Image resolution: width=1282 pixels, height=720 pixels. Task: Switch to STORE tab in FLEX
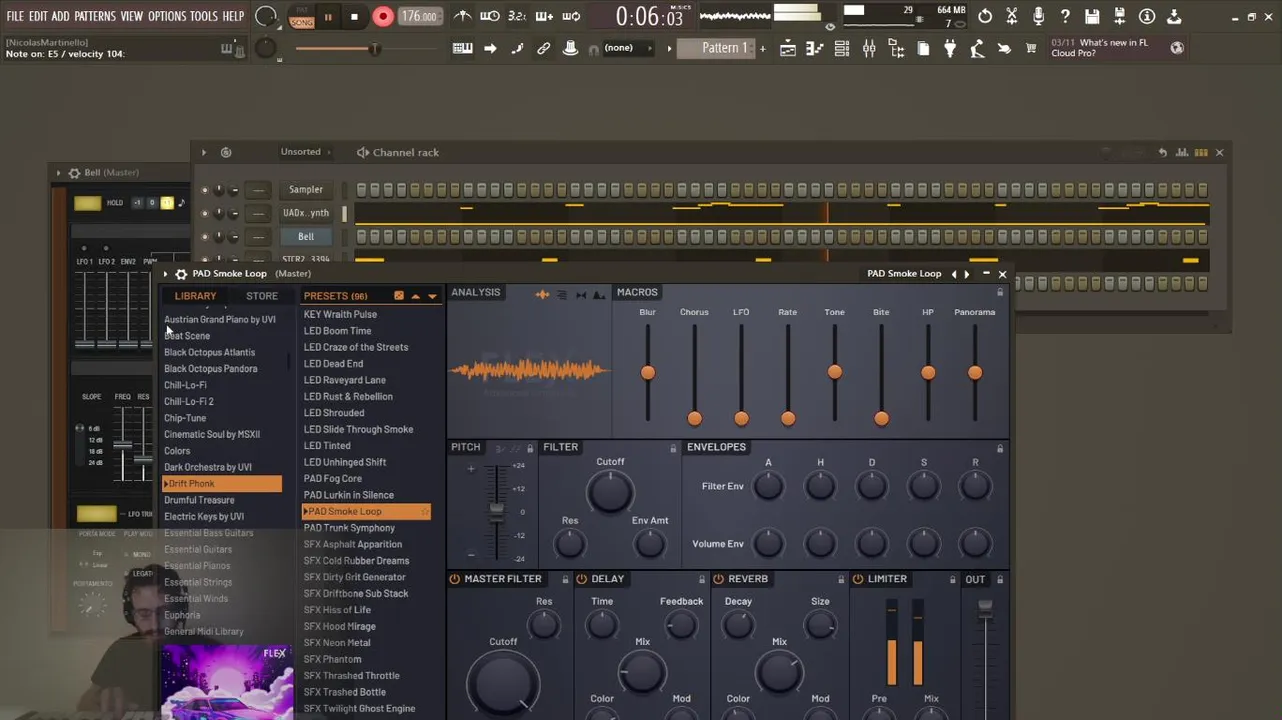(x=262, y=296)
